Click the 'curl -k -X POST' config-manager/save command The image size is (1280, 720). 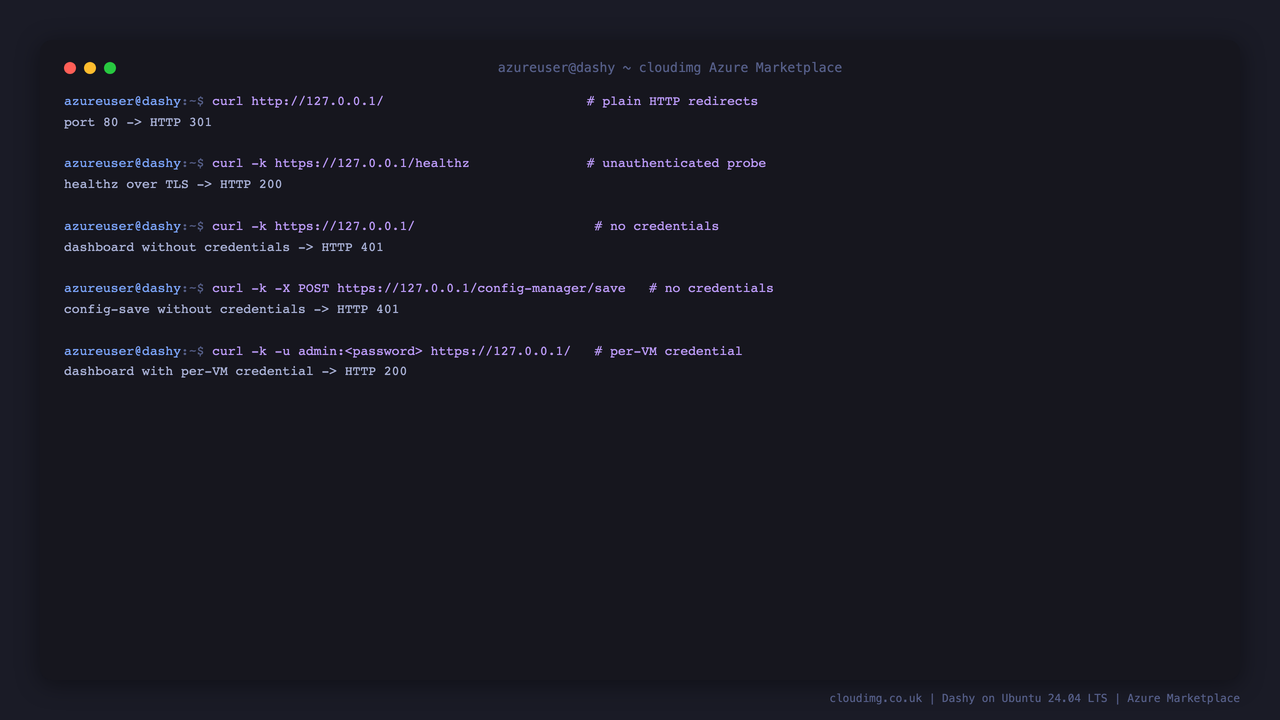point(419,288)
